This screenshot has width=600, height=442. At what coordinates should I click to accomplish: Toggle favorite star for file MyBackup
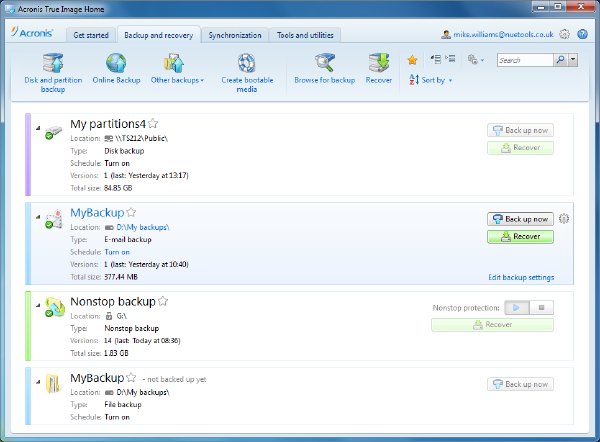click(131, 377)
